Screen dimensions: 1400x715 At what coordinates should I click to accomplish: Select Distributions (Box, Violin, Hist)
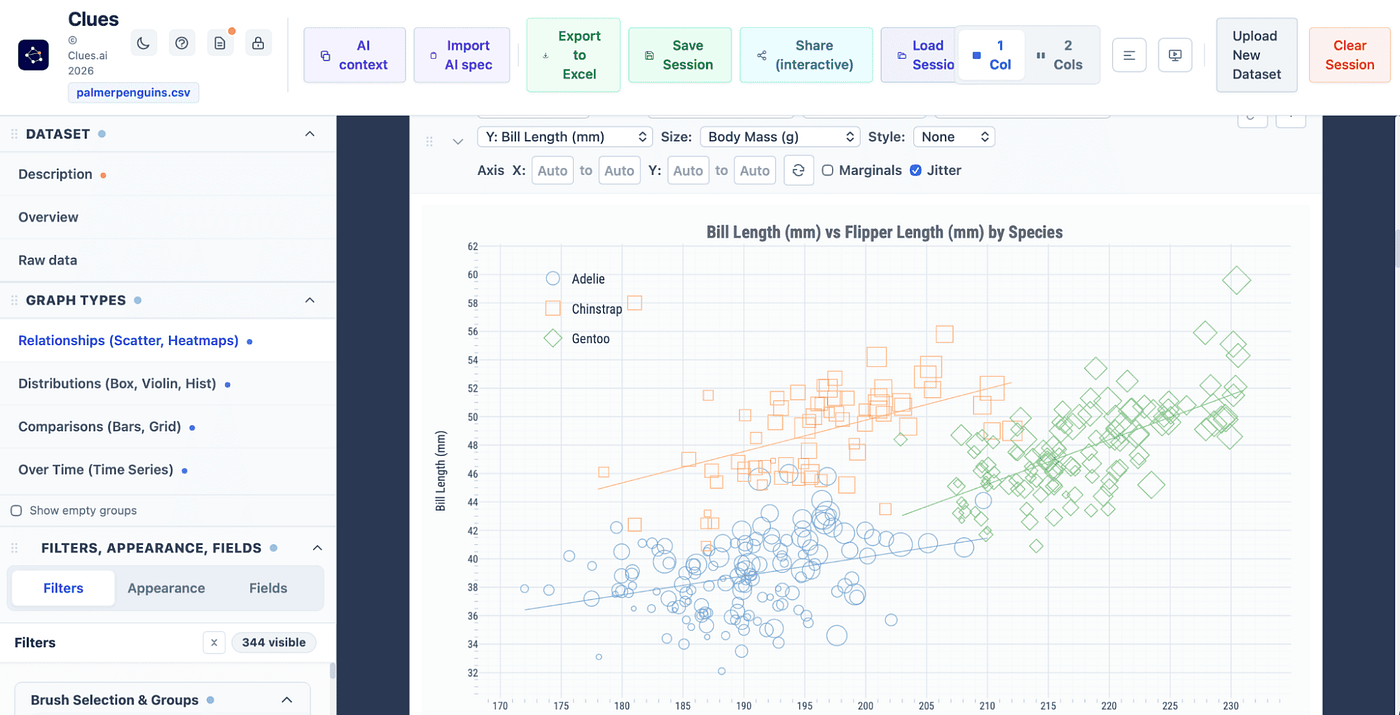point(118,384)
